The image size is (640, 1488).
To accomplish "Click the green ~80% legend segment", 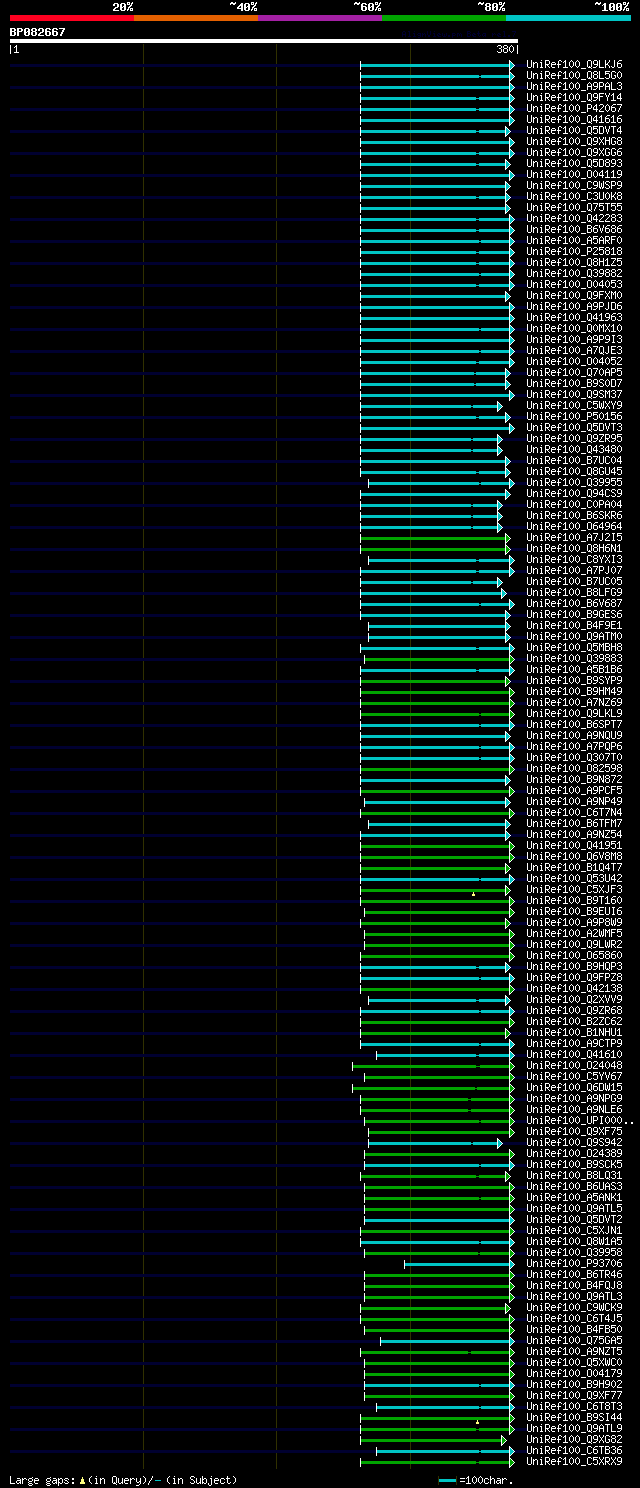I will (443, 17).
